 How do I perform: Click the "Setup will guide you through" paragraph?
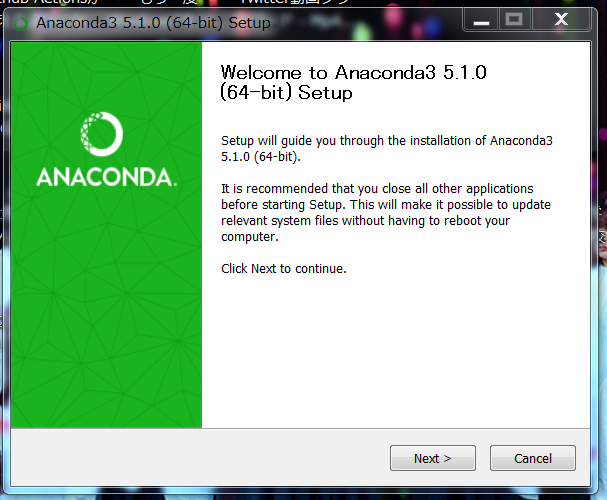pos(387,149)
